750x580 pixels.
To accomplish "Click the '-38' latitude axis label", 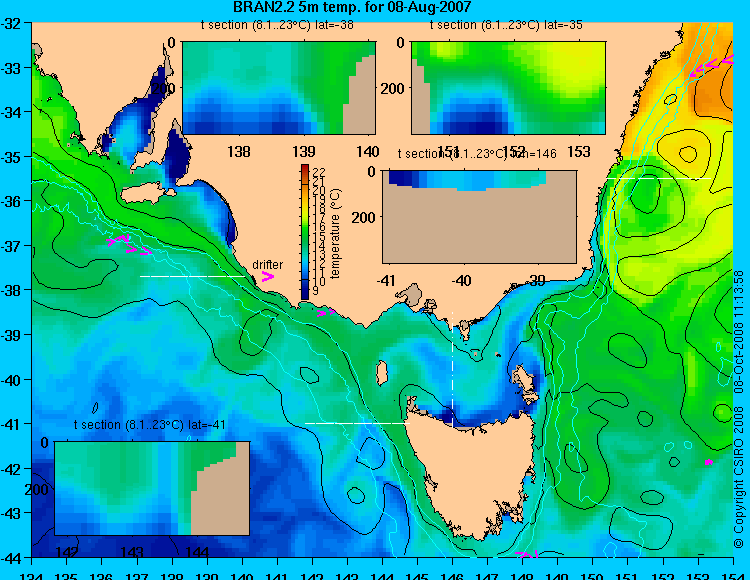I will coord(11,290).
